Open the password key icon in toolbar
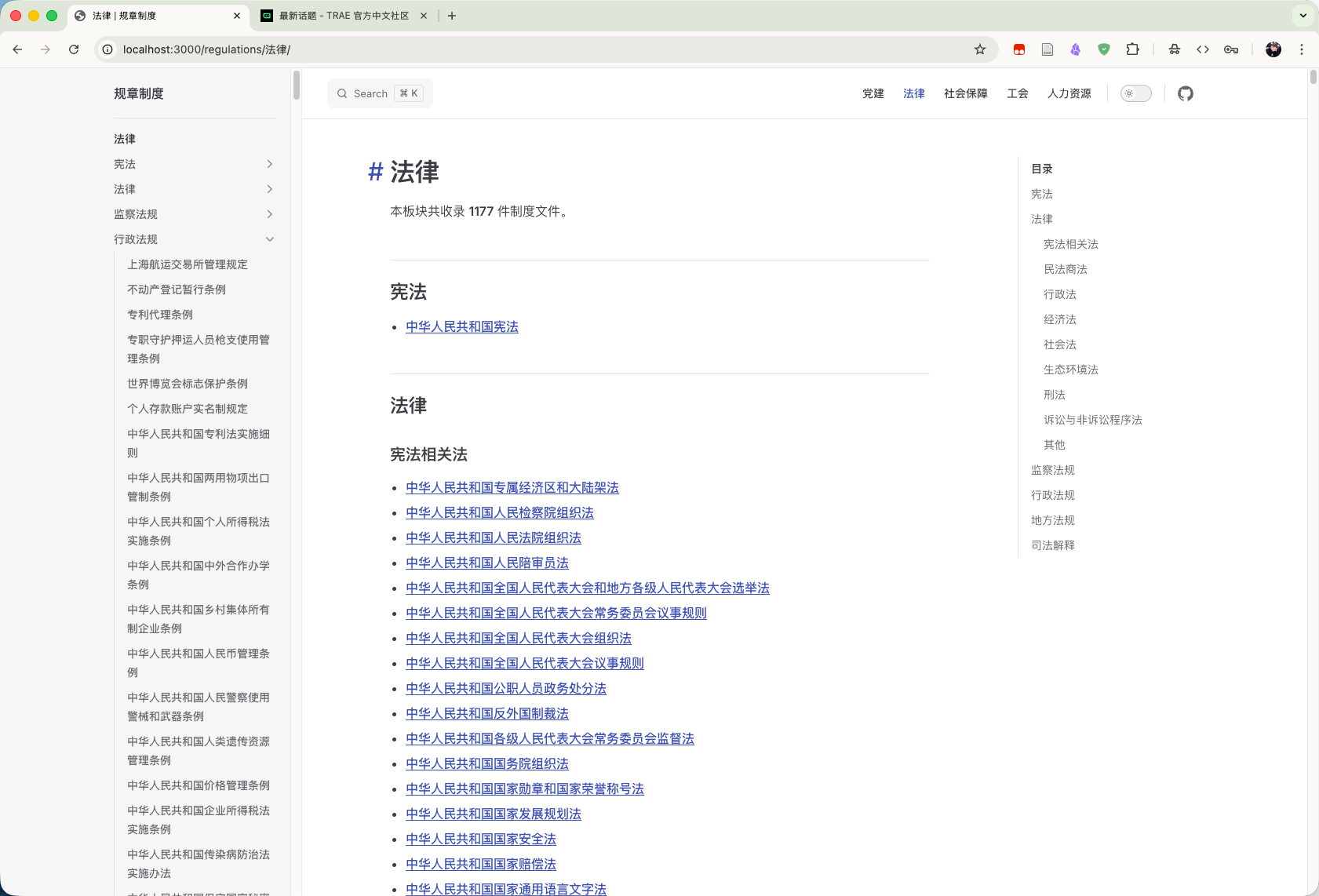 pyautogui.click(x=1231, y=49)
